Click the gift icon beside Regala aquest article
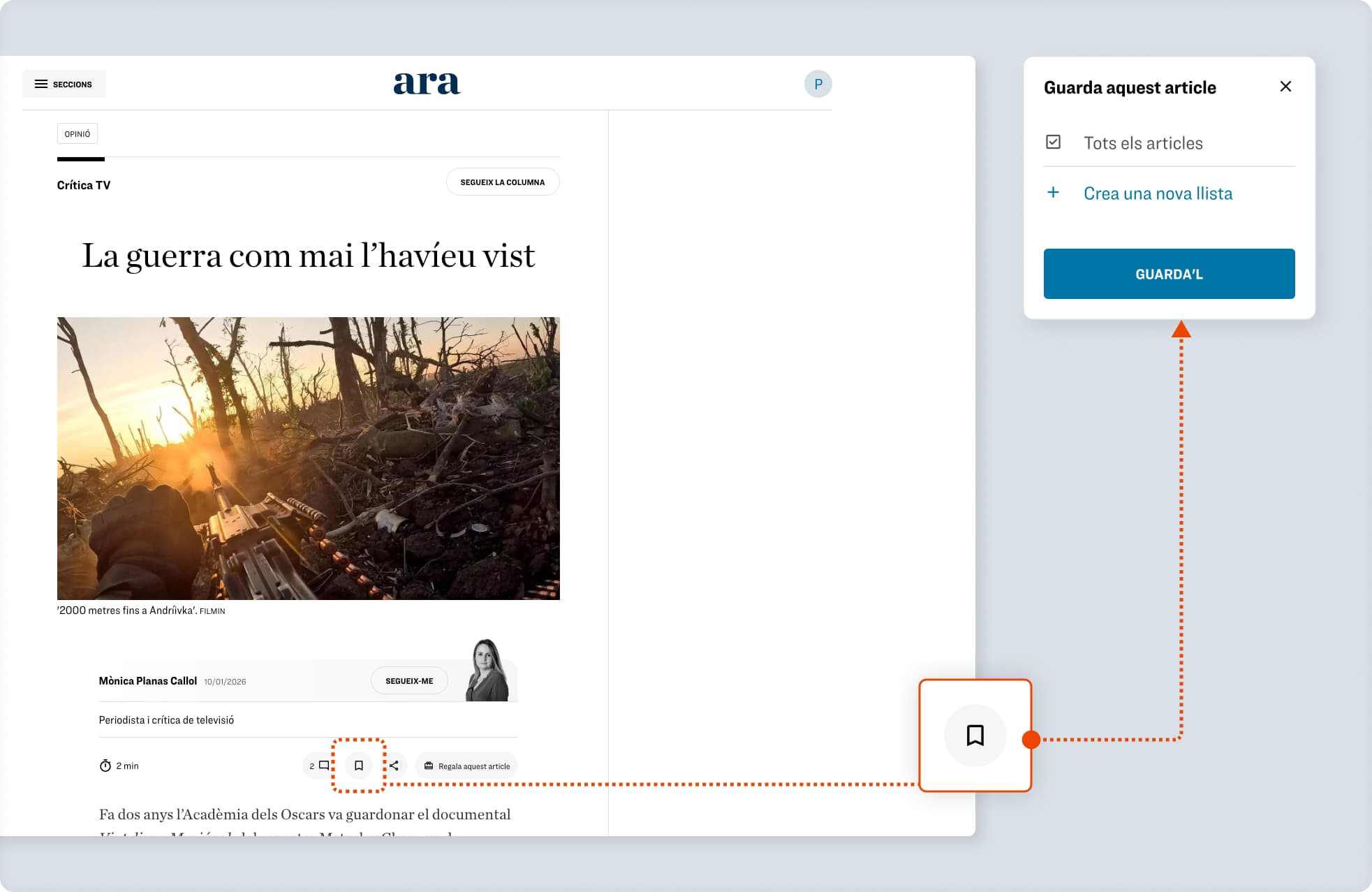The width and height of the screenshot is (1372, 892). [x=429, y=766]
